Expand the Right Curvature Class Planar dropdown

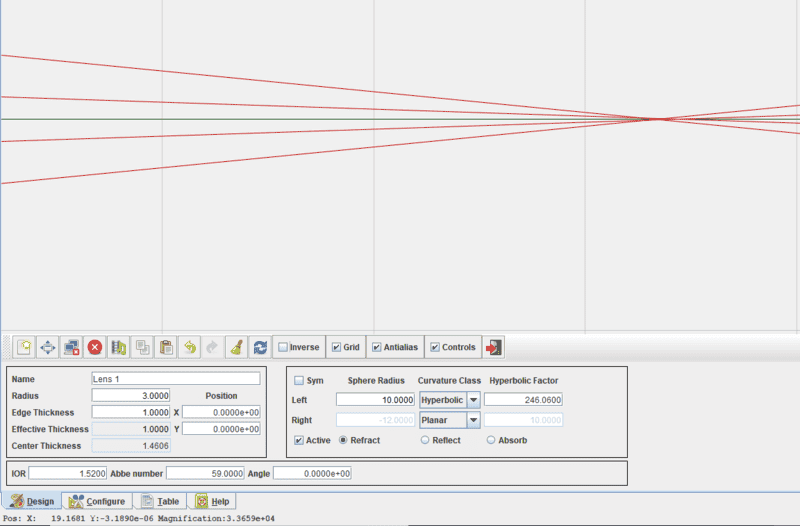[x=474, y=421]
